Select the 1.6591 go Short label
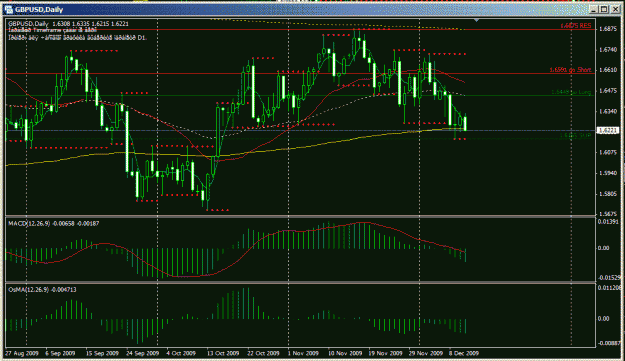This screenshot has width=625, height=361. pyautogui.click(x=570, y=70)
